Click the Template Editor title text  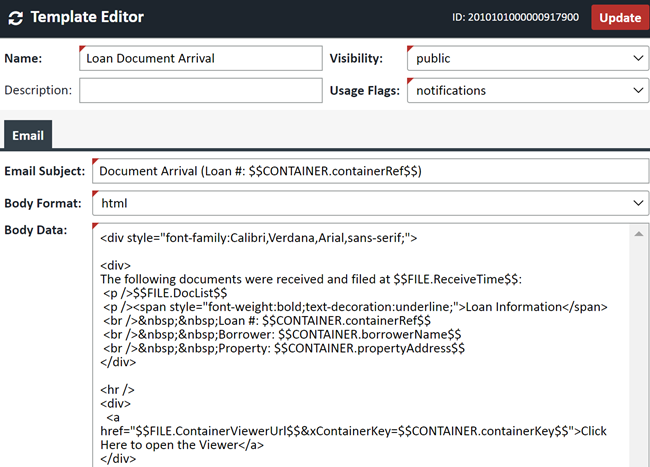click(x=87, y=17)
